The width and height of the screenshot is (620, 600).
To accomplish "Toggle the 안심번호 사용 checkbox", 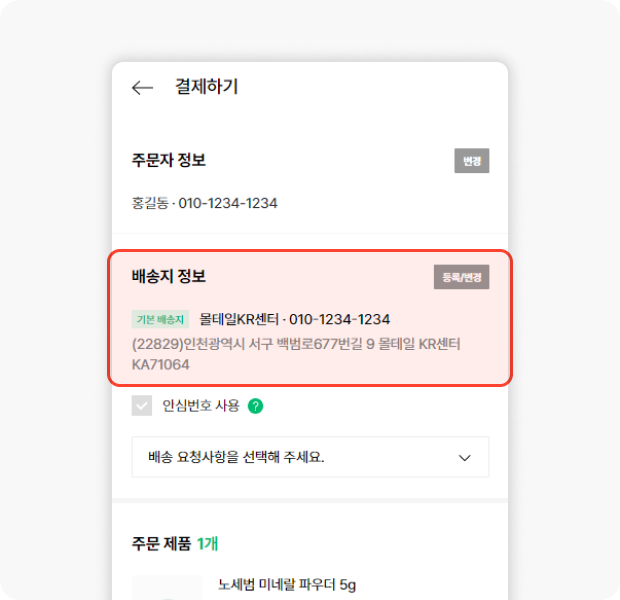I will (x=142, y=406).
